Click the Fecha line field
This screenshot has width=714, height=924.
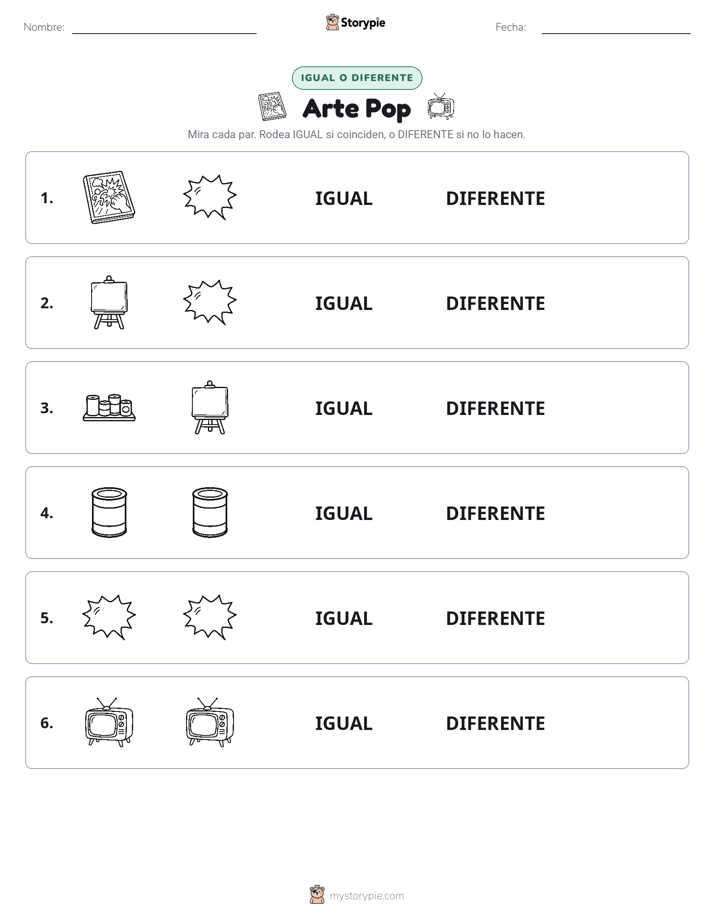[x=616, y=27]
